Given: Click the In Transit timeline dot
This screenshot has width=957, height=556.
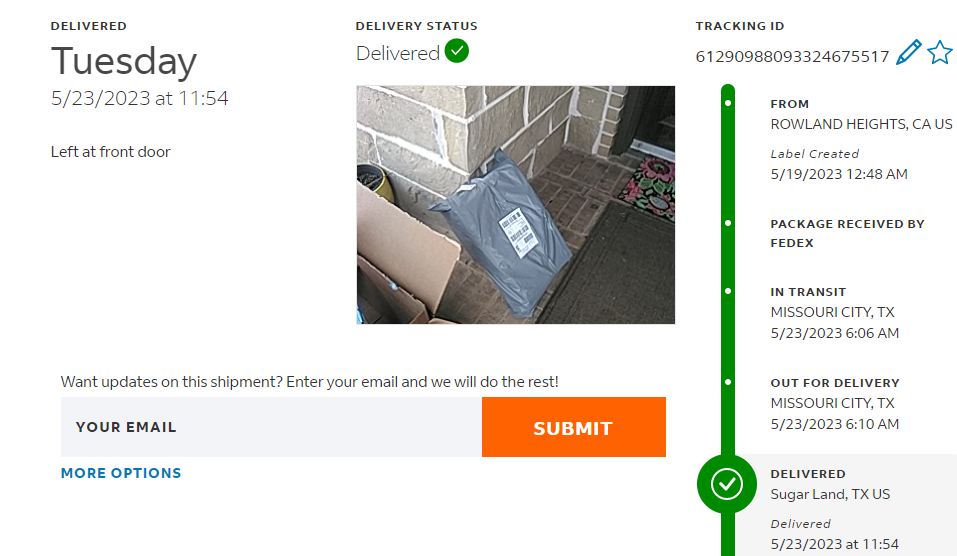Looking at the screenshot, I should 728,292.
